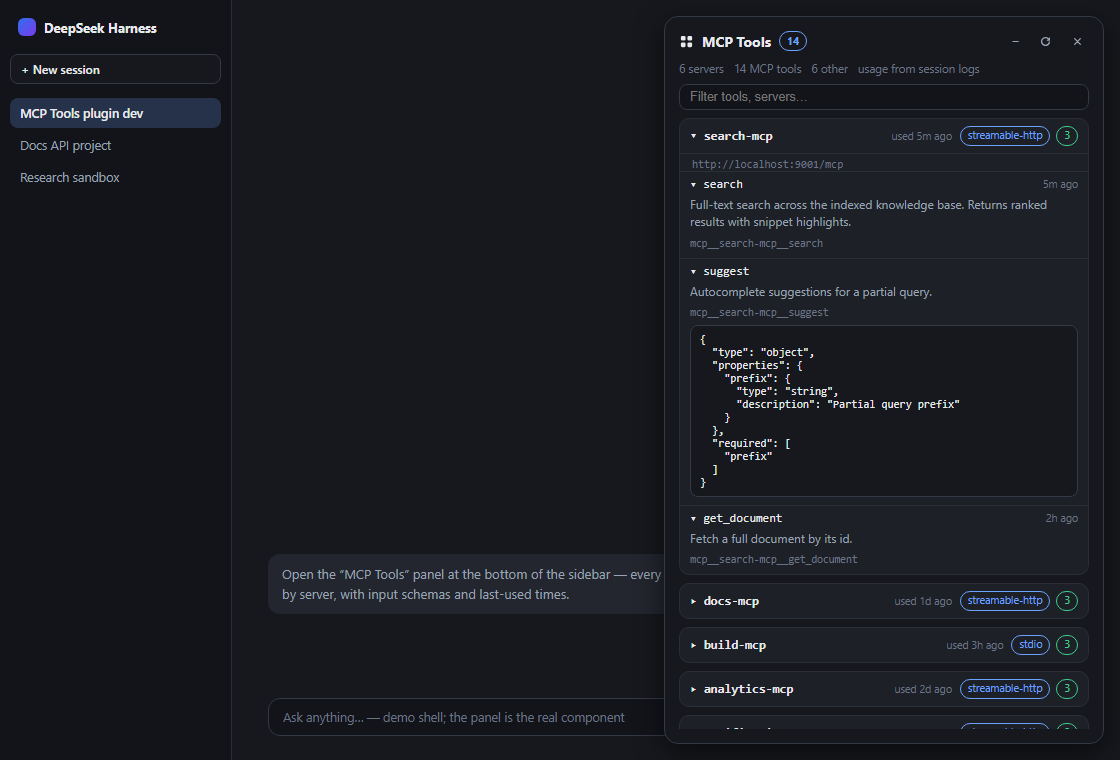Refresh the MCP Tools list

[1045, 41]
